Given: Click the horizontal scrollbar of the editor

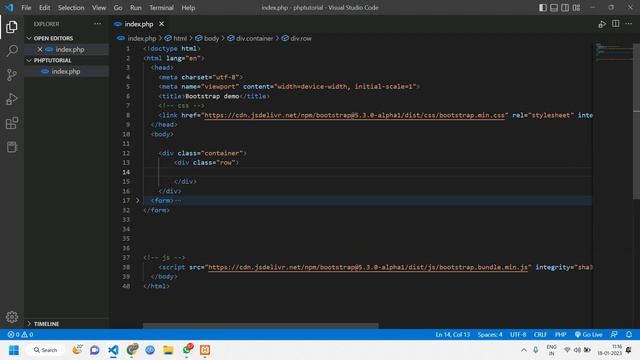Looking at the screenshot, I should (260, 325).
